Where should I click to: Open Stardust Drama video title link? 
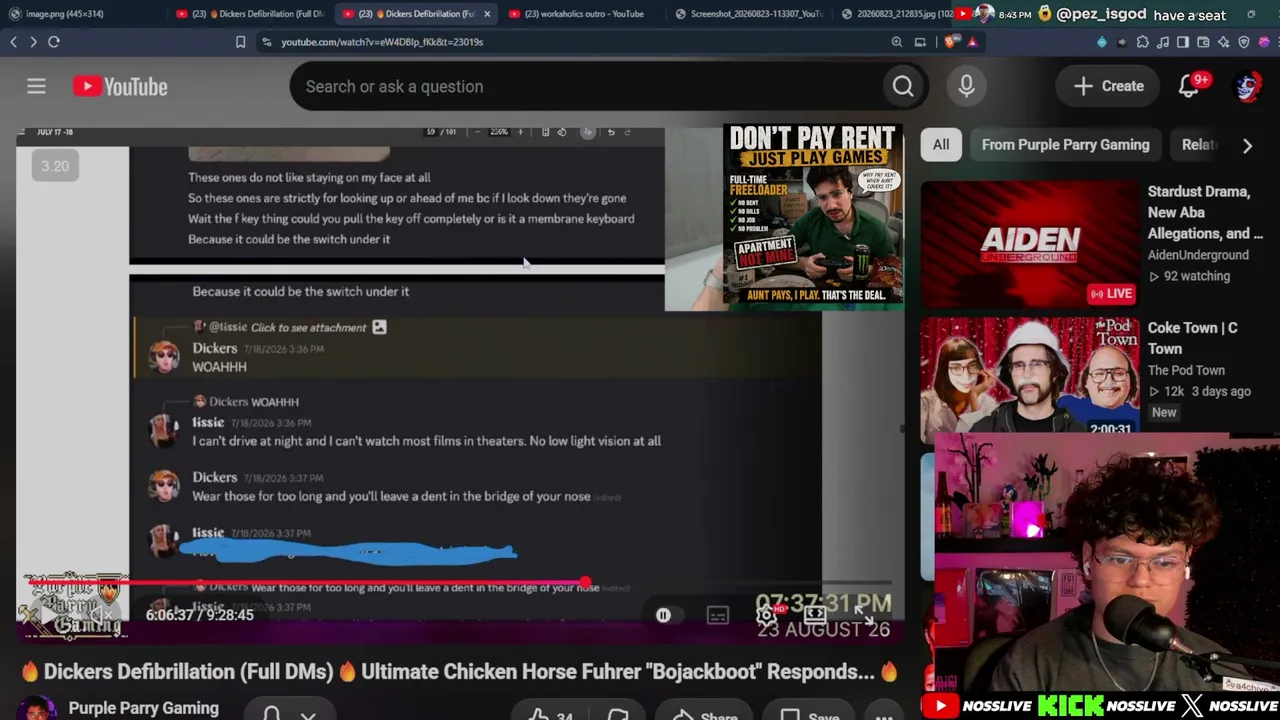tap(1206, 212)
